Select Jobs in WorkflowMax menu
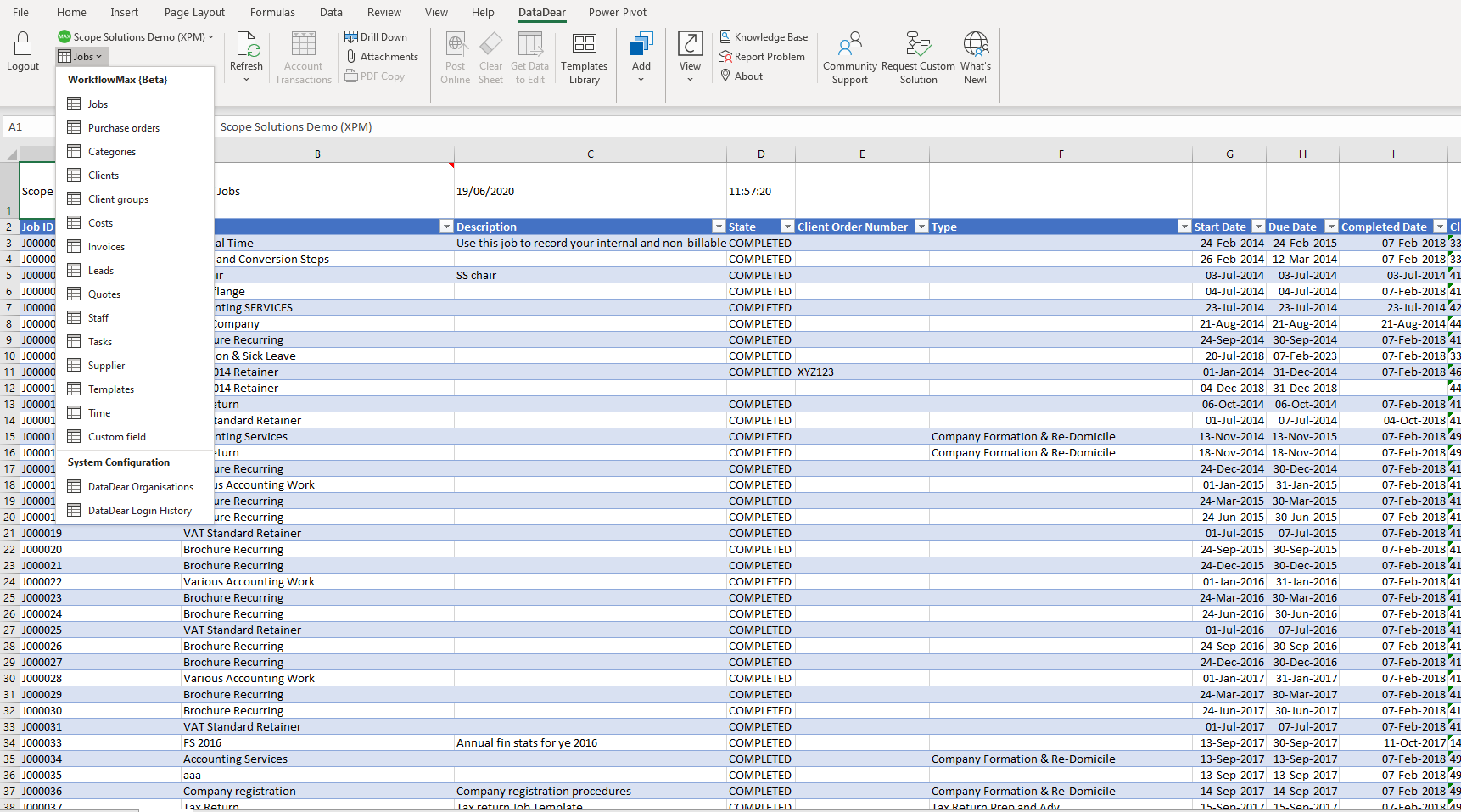The image size is (1461, 812). (135, 104)
